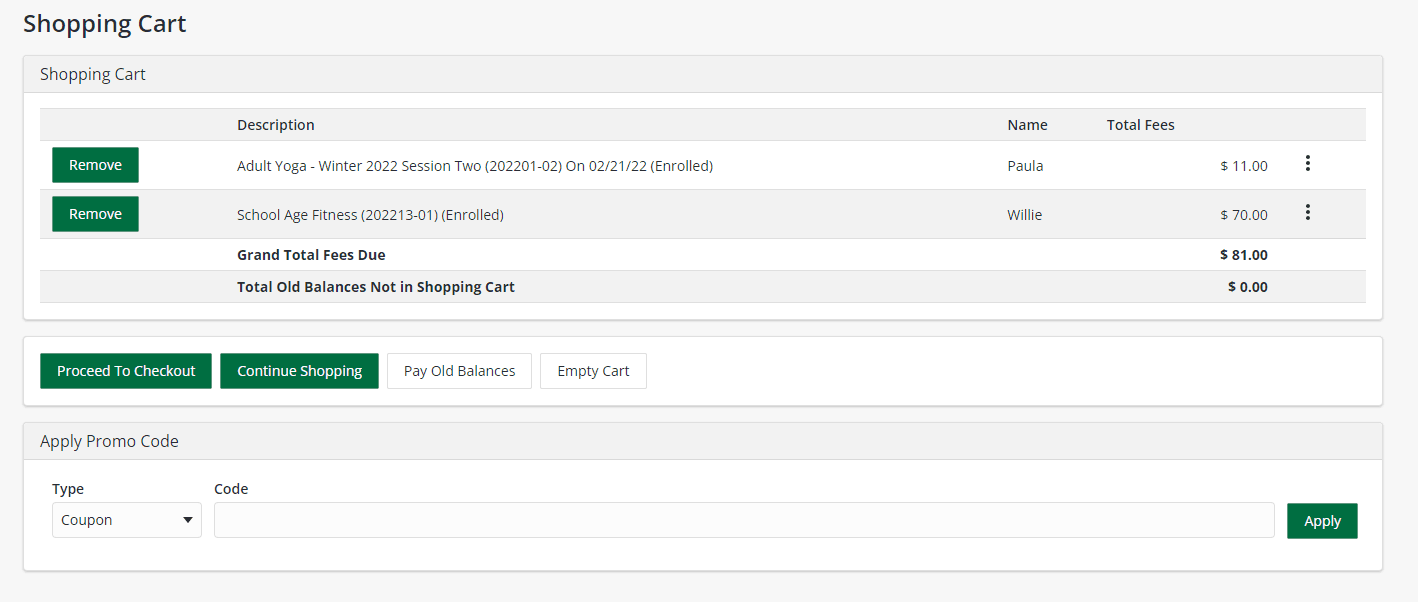Viewport: 1418px width, 602px height.
Task: Open the three-dot menu for School Age Fitness
Action: click(1307, 213)
